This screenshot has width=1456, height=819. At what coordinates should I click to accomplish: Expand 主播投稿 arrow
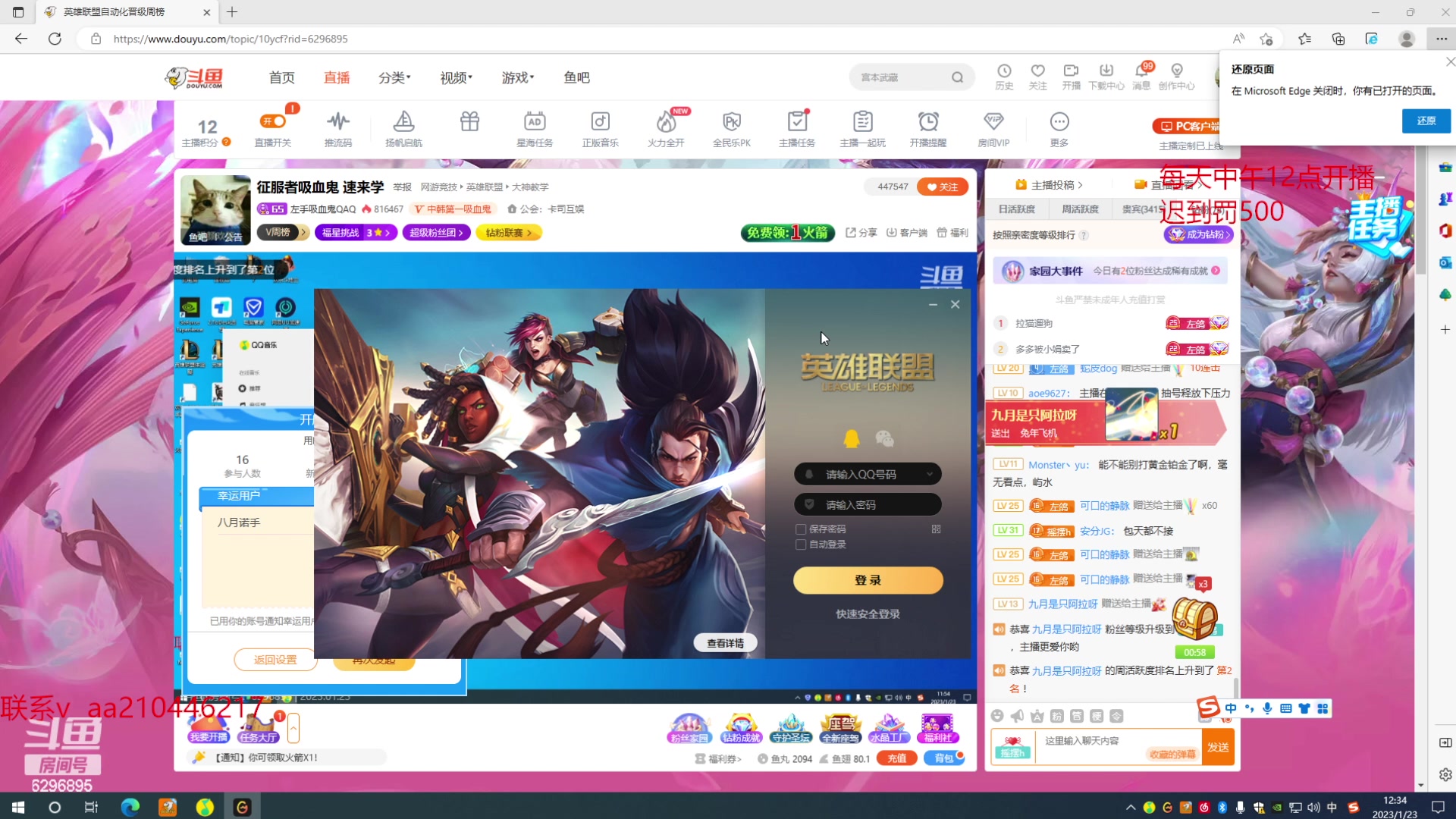(x=1080, y=185)
